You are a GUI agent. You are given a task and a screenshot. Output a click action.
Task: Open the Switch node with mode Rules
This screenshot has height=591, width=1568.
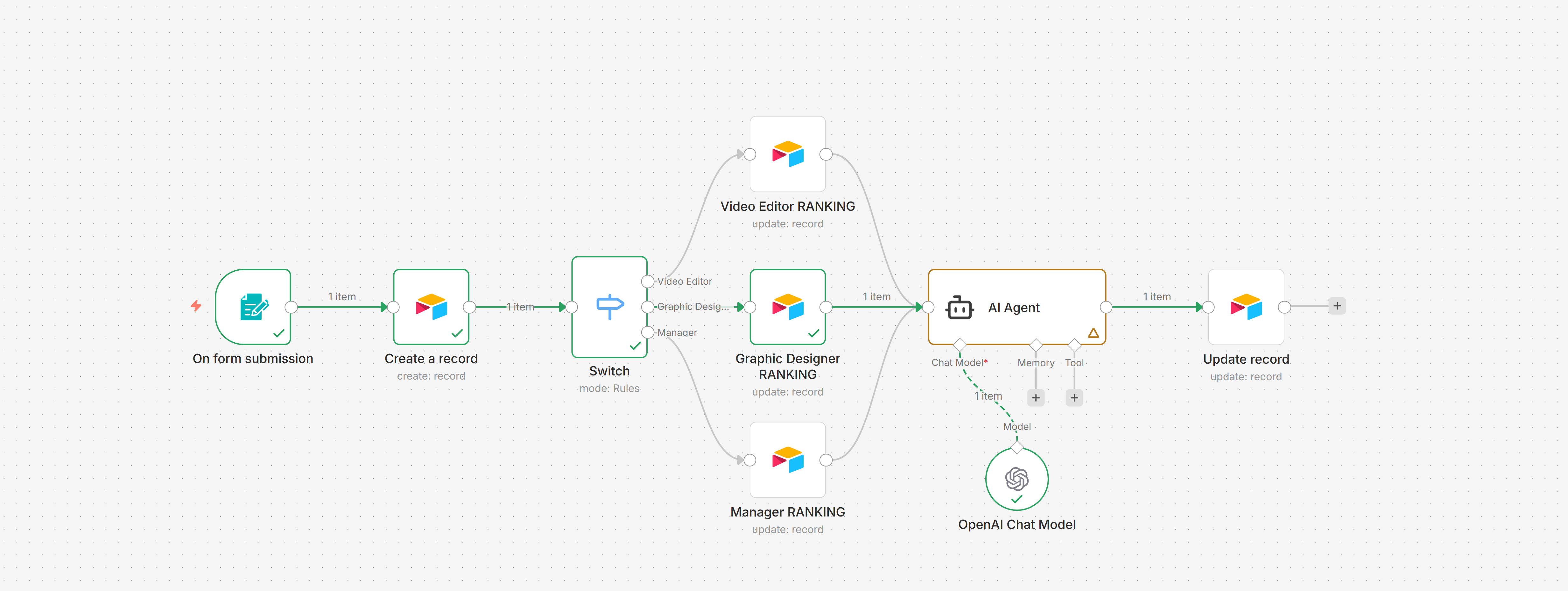(x=609, y=306)
